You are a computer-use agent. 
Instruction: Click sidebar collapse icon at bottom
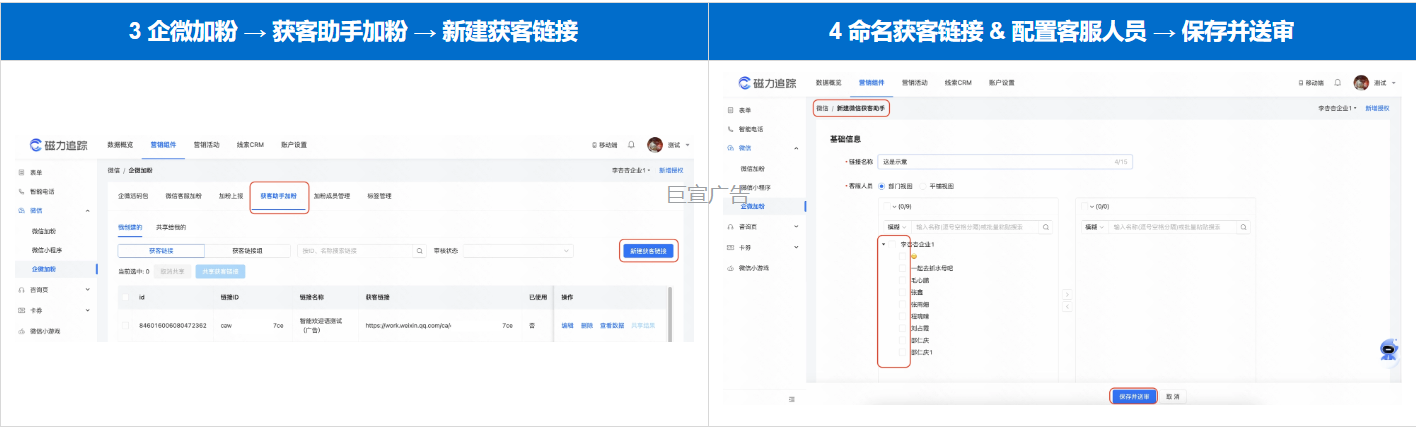(791, 398)
